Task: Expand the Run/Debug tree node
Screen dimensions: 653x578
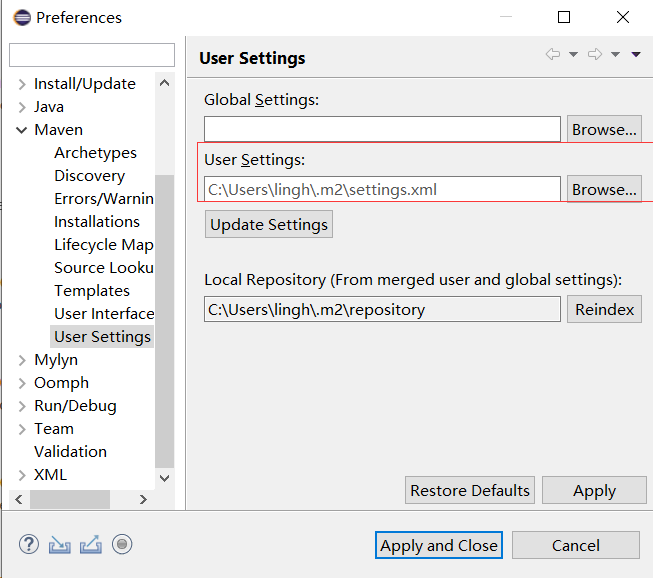Action: click(22, 406)
